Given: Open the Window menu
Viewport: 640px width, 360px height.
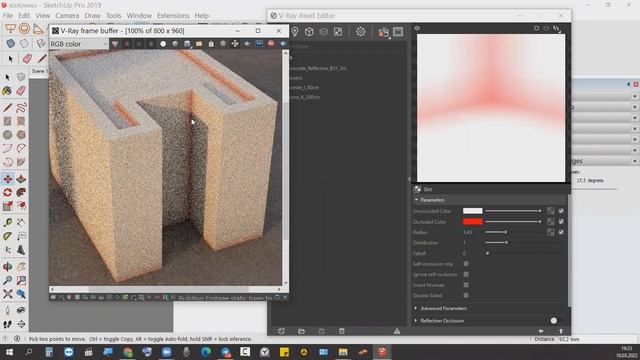Looking at the screenshot, I should tap(139, 16).
